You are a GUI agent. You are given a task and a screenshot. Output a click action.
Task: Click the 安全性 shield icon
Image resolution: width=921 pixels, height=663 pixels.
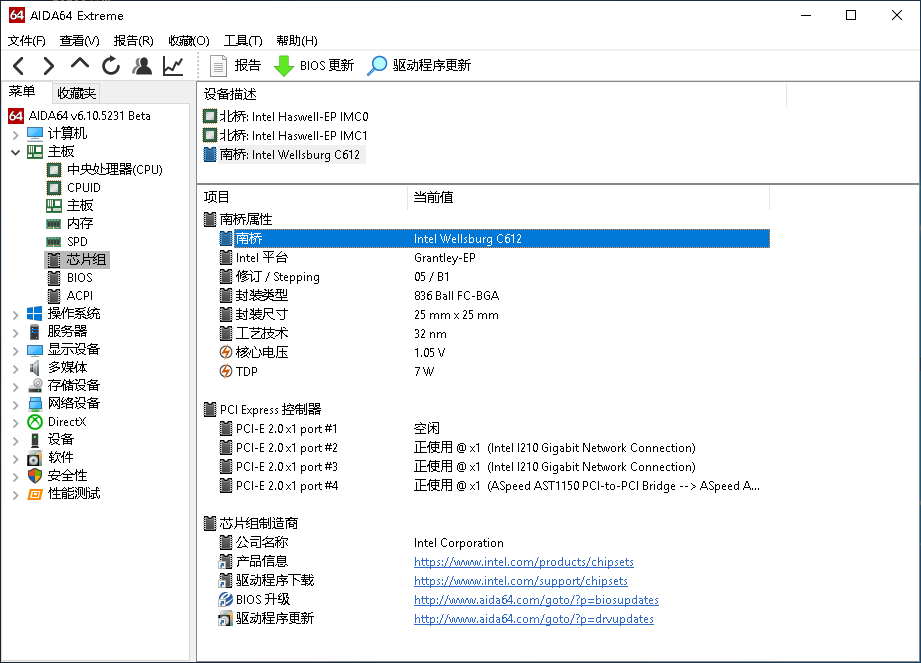point(35,476)
